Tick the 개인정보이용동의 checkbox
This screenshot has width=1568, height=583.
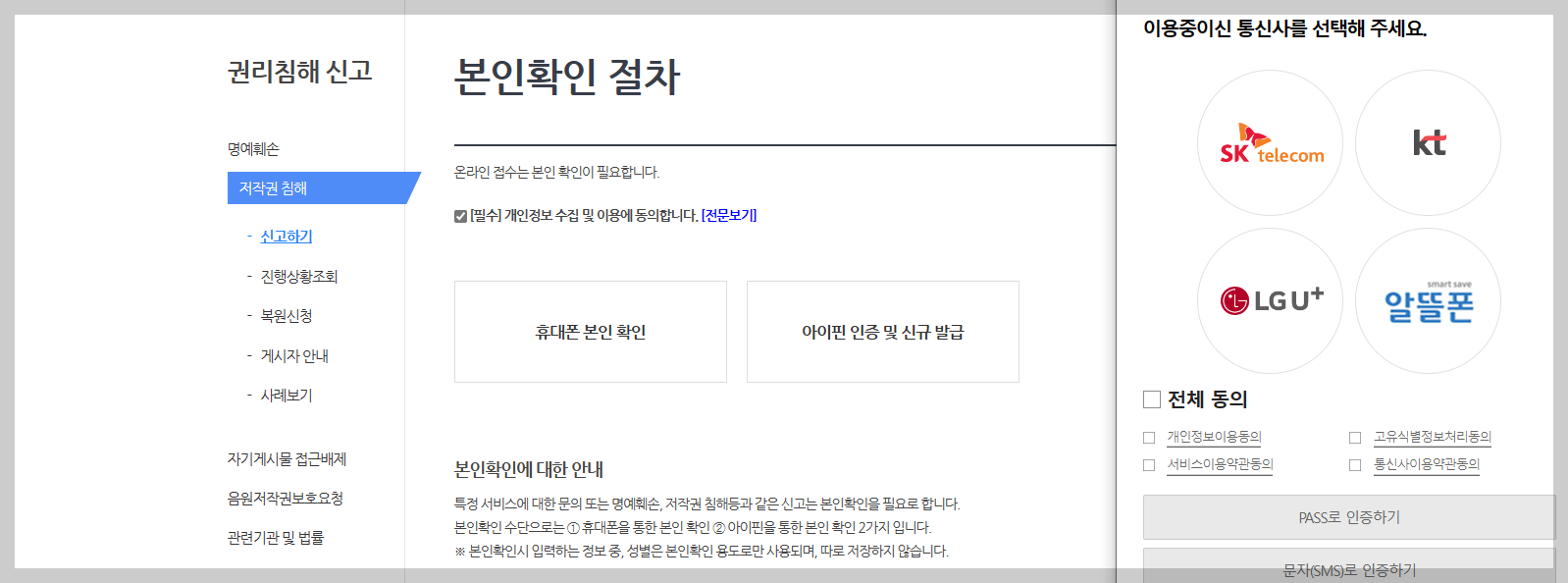[1149, 438]
